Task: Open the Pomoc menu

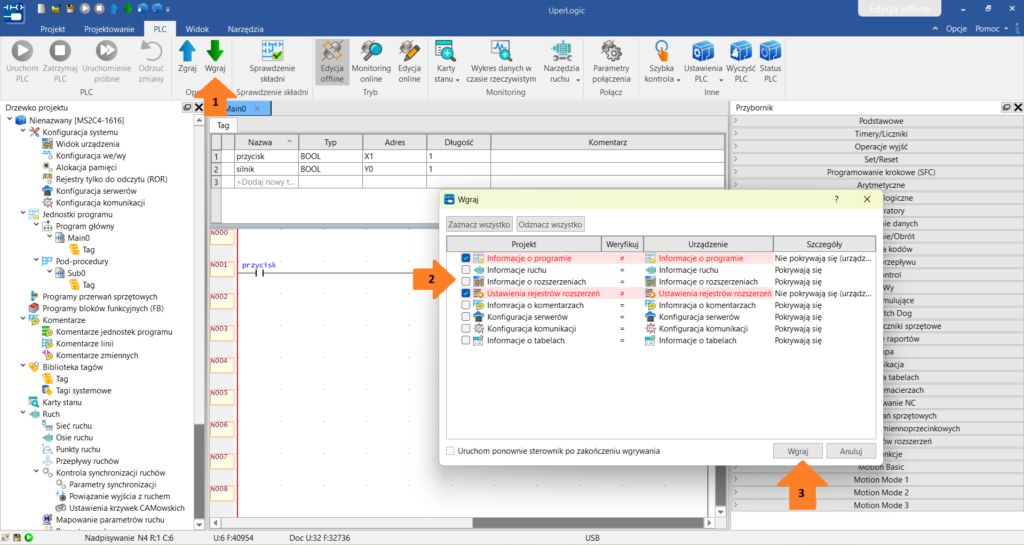Action: (x=991, y=29)
